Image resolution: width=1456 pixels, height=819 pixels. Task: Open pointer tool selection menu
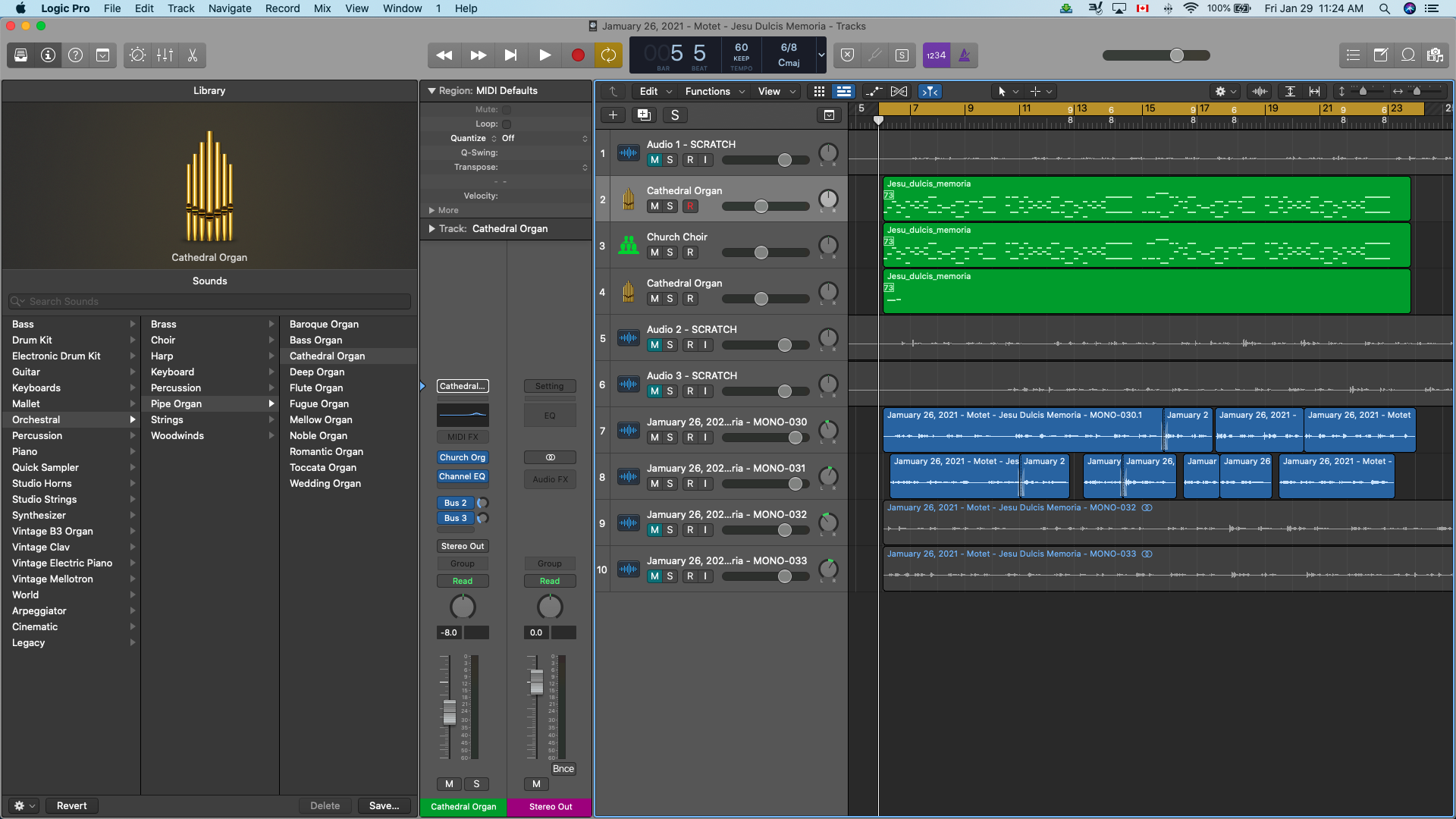coord(1007,91)
